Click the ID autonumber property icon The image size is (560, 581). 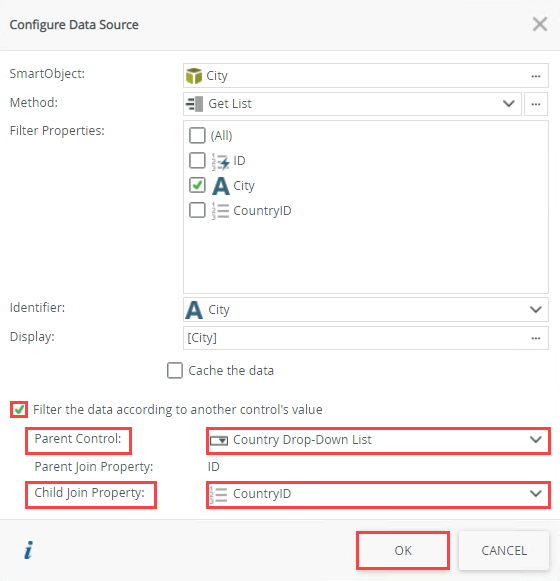tap(221, 161)
